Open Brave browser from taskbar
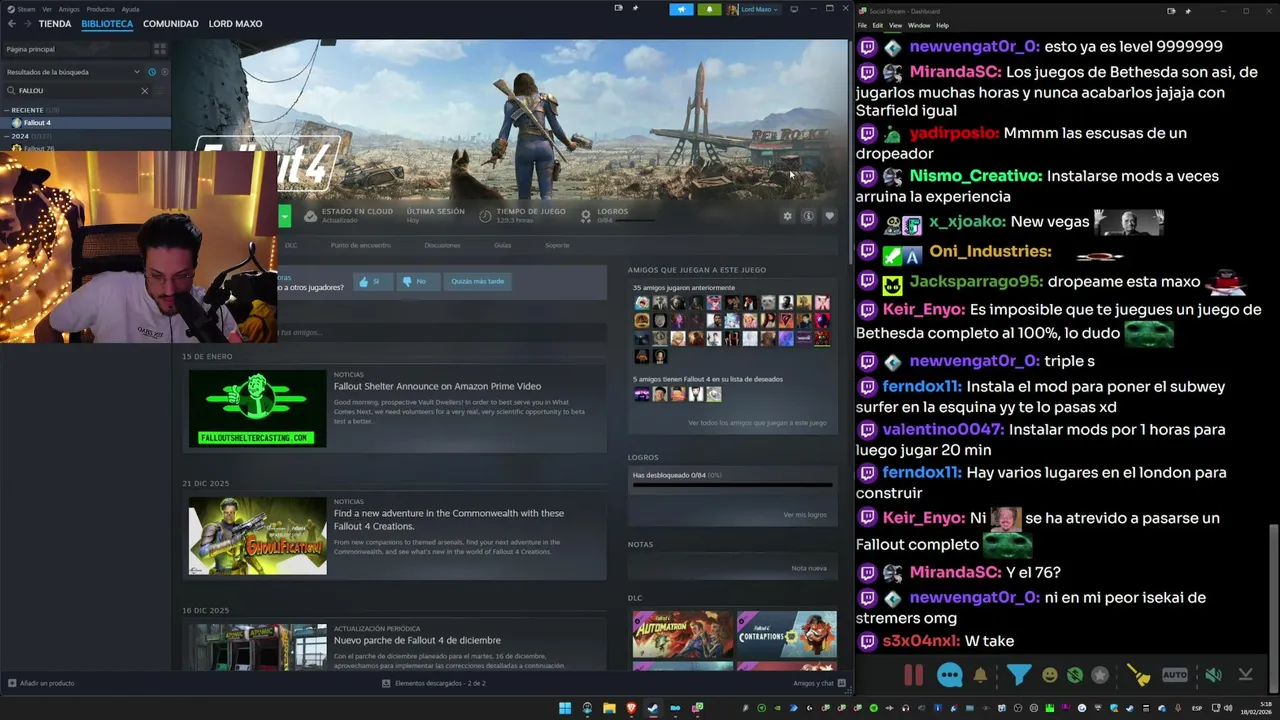The width and height of the screenshot is (1280, 720). click(x=631, y=708)
